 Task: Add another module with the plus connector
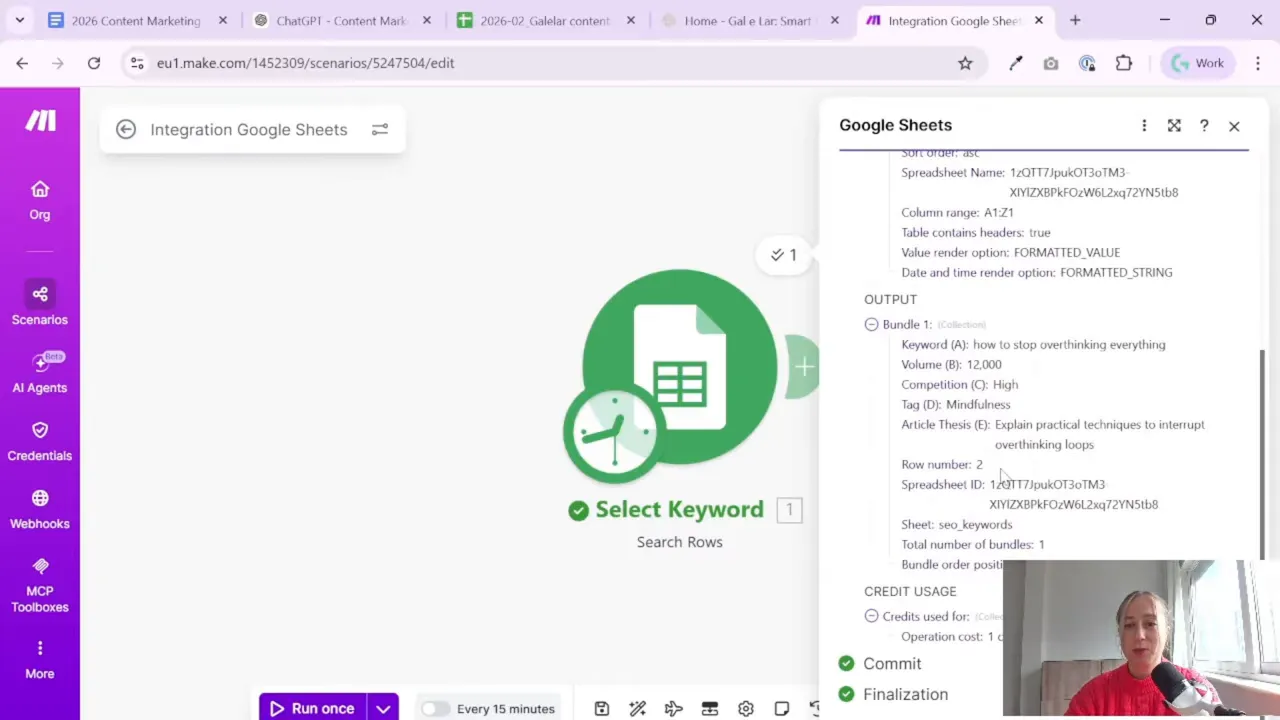803,367
